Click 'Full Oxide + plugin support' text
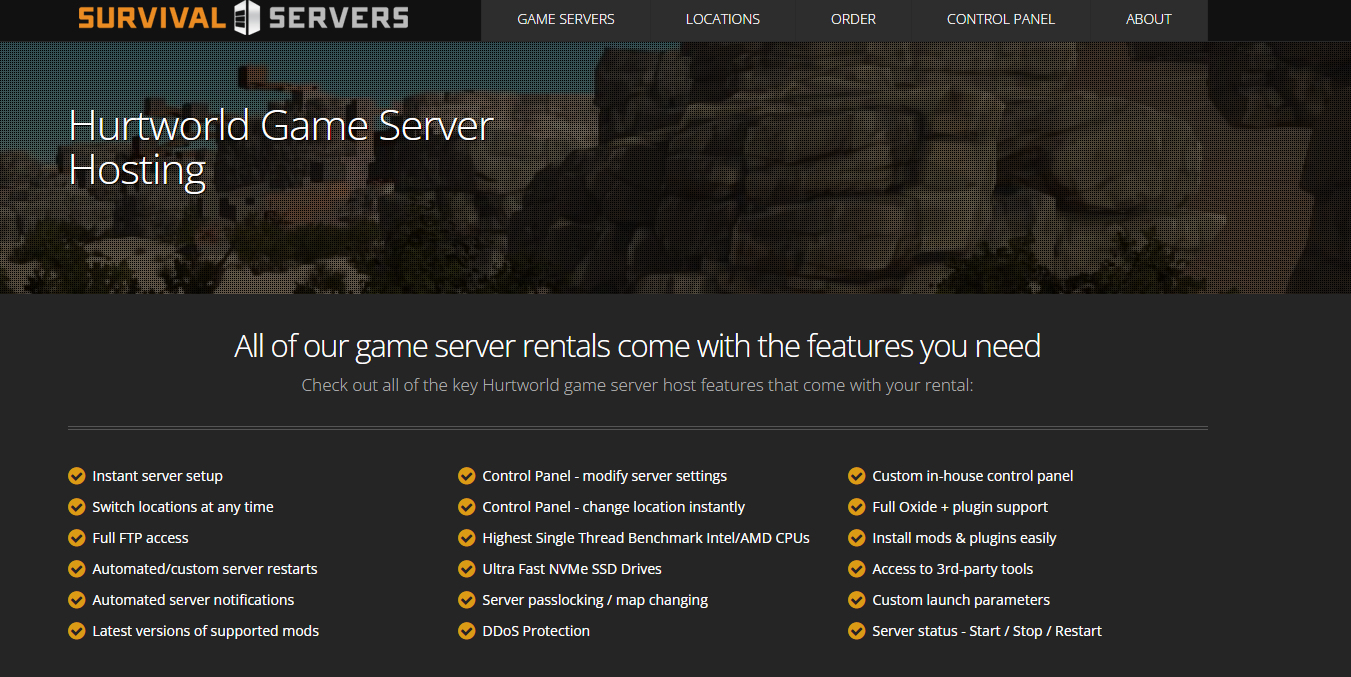Screen dimensions: 1351x677 coord(960,507)
